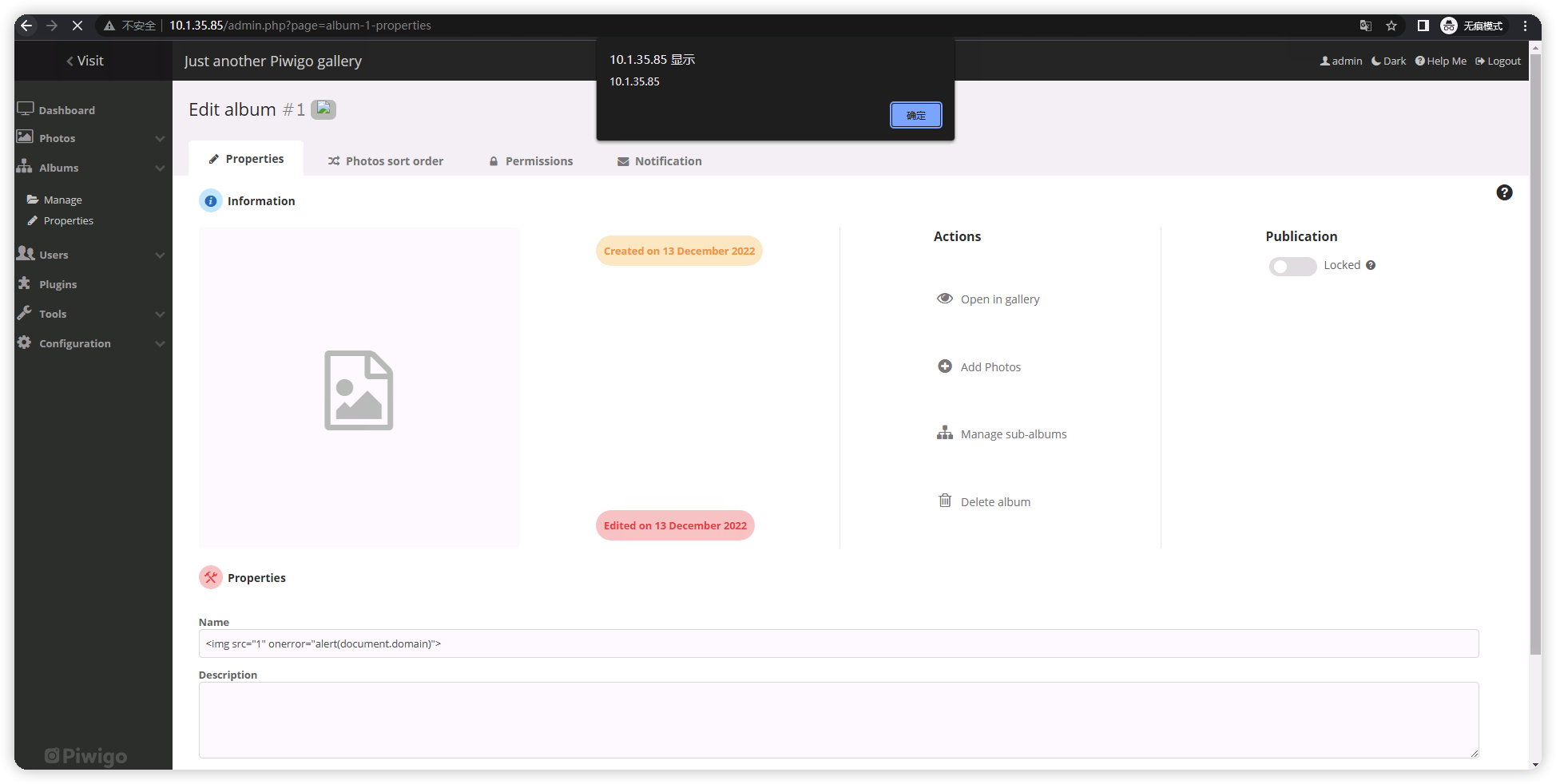Click the Users sidebar icon
This screenshot has width=1556, height=784.
pyautogui.click(x=26, y=253)
